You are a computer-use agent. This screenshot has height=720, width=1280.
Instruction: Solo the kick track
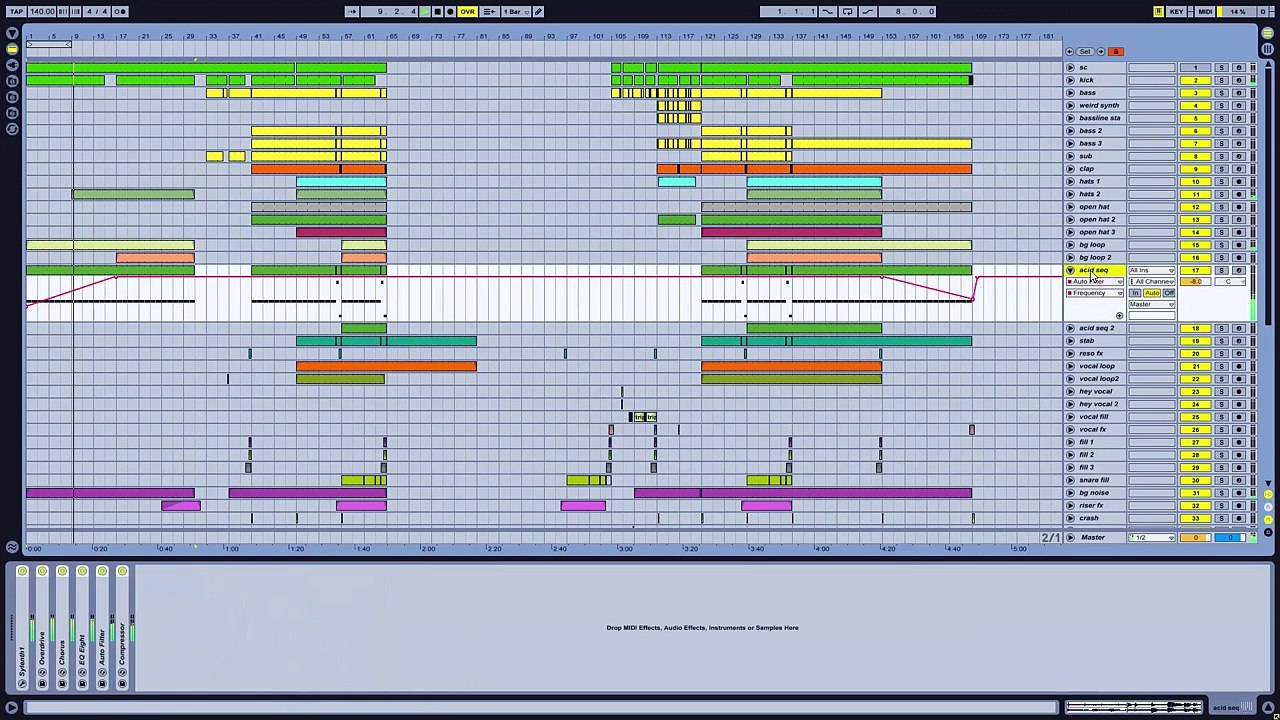1222,80
